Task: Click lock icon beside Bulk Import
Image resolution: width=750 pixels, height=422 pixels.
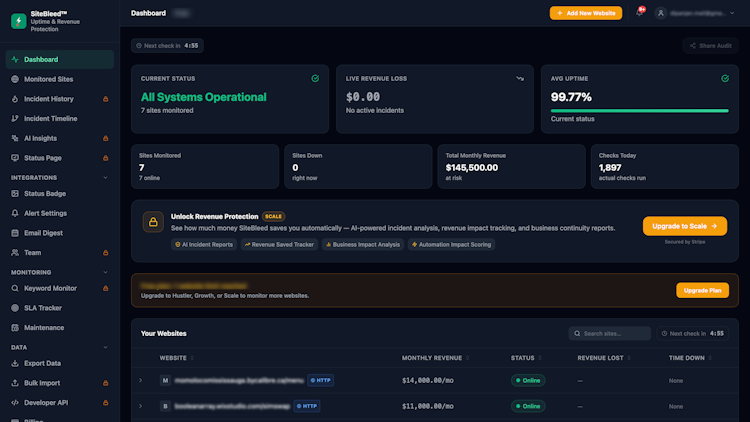Action: tap(106, 383)
